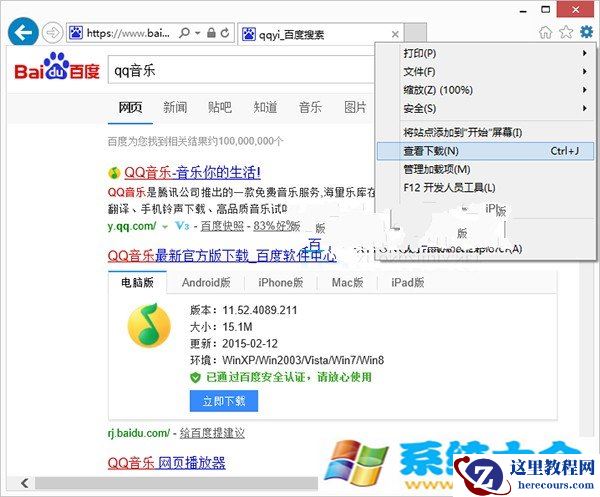Click the 立即下载 button

pyautogui.click(x=224, y=401)
